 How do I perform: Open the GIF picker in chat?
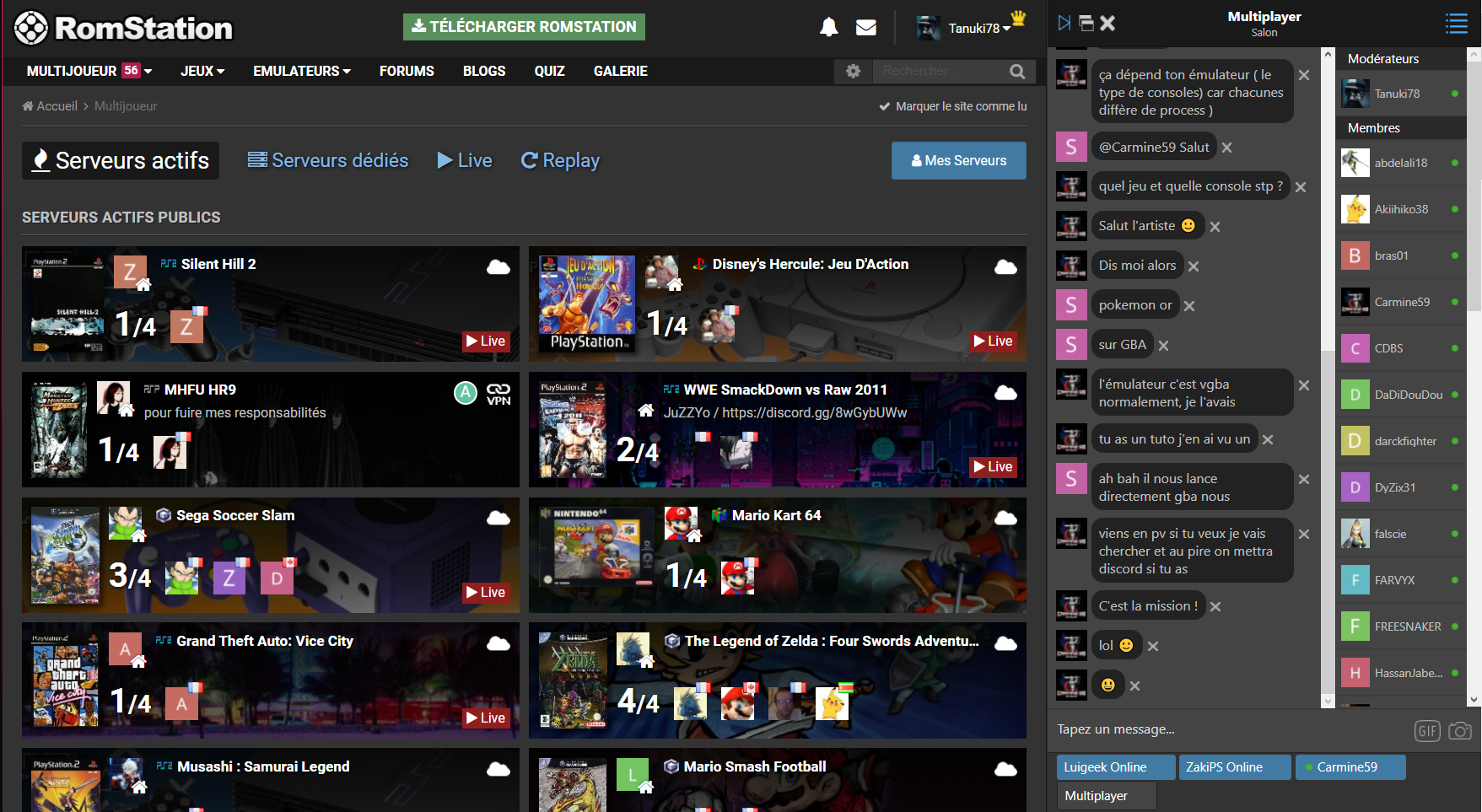click(1427, 731)
